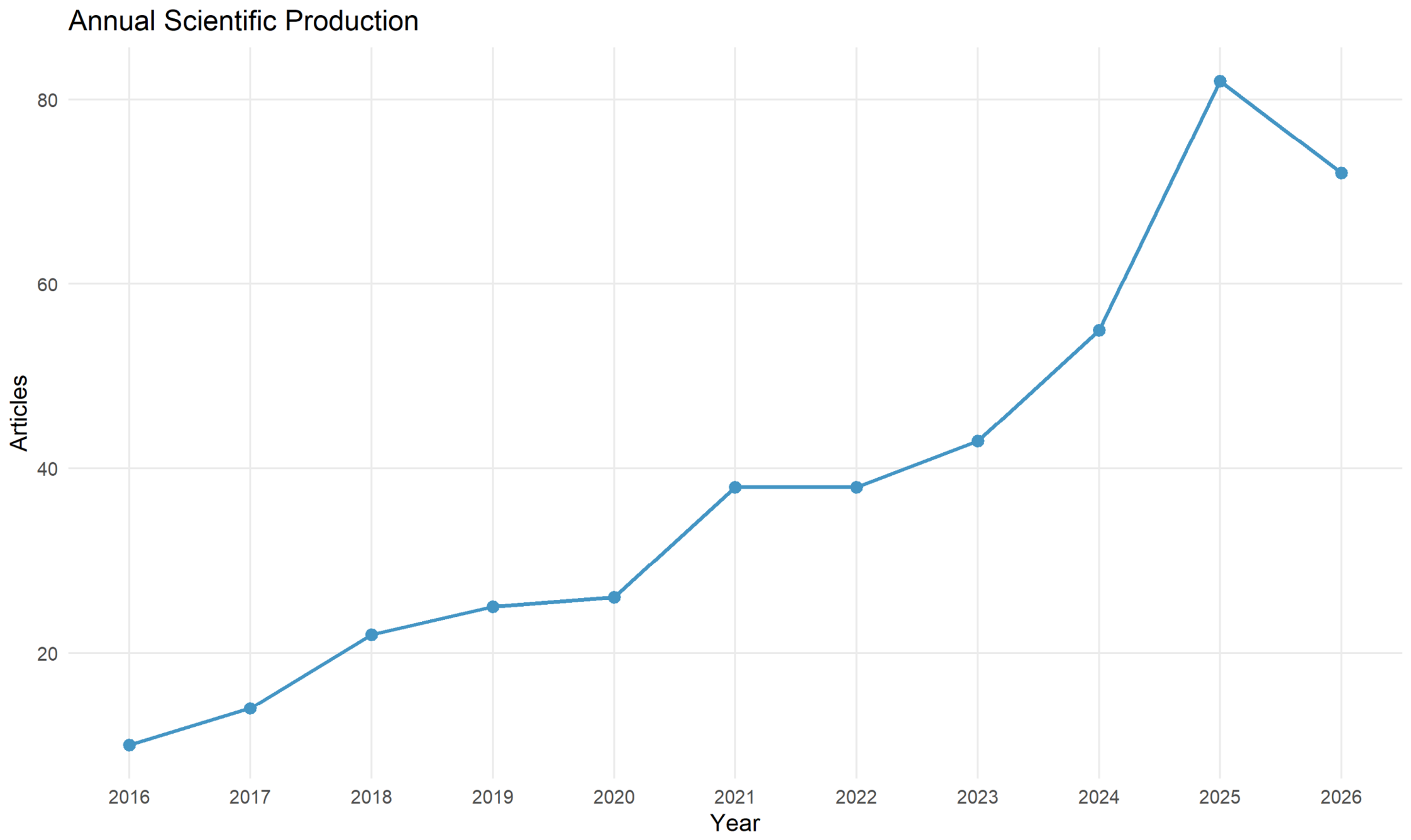Click the 2023 data point on the line
The height and width of the screenshot is (840, 1411).
click(978, 441)
